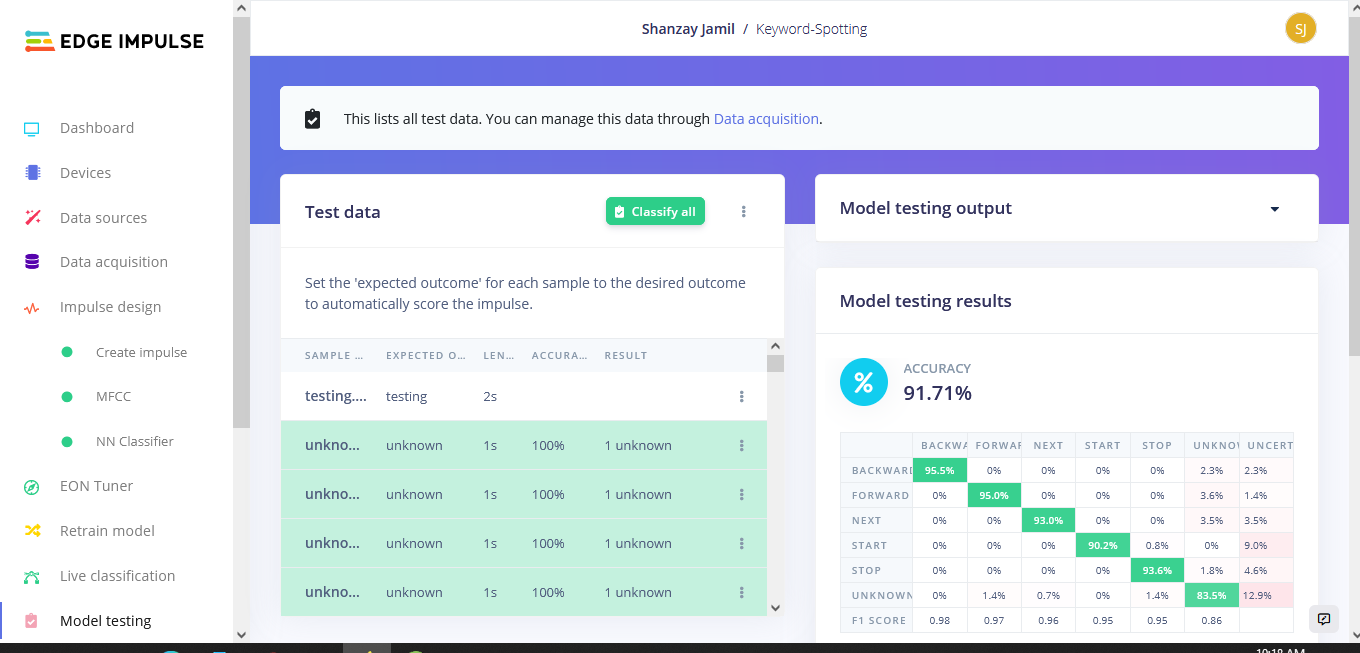Open the Test data panel three-dot menu
1360x653 pixels.
[743, 212]
